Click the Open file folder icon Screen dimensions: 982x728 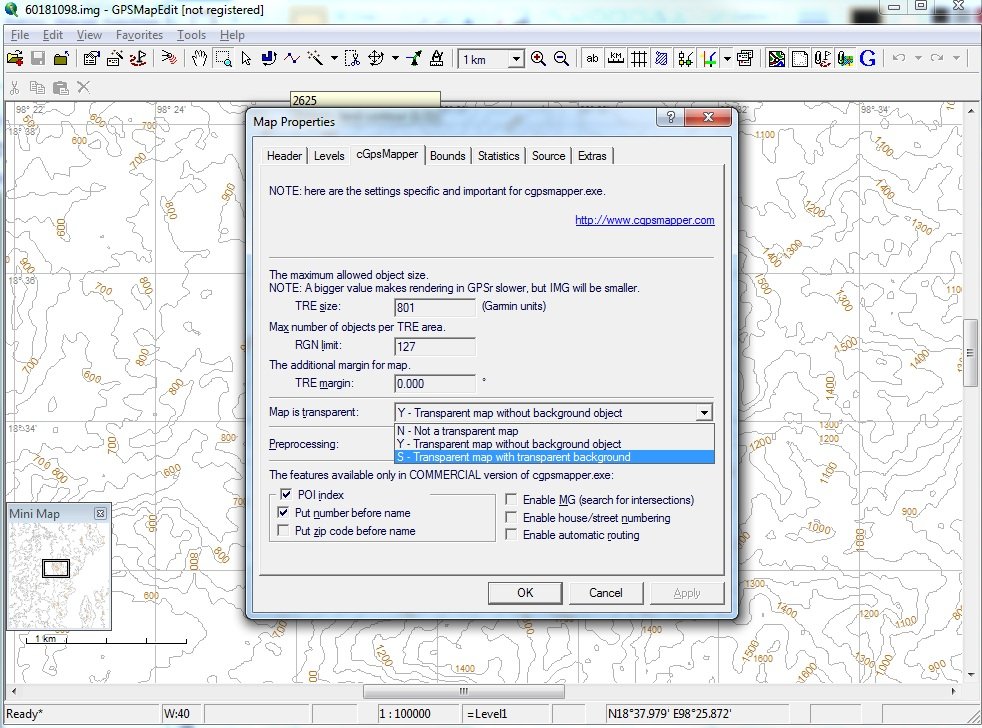pyautogui.click(x=15, y=59)
